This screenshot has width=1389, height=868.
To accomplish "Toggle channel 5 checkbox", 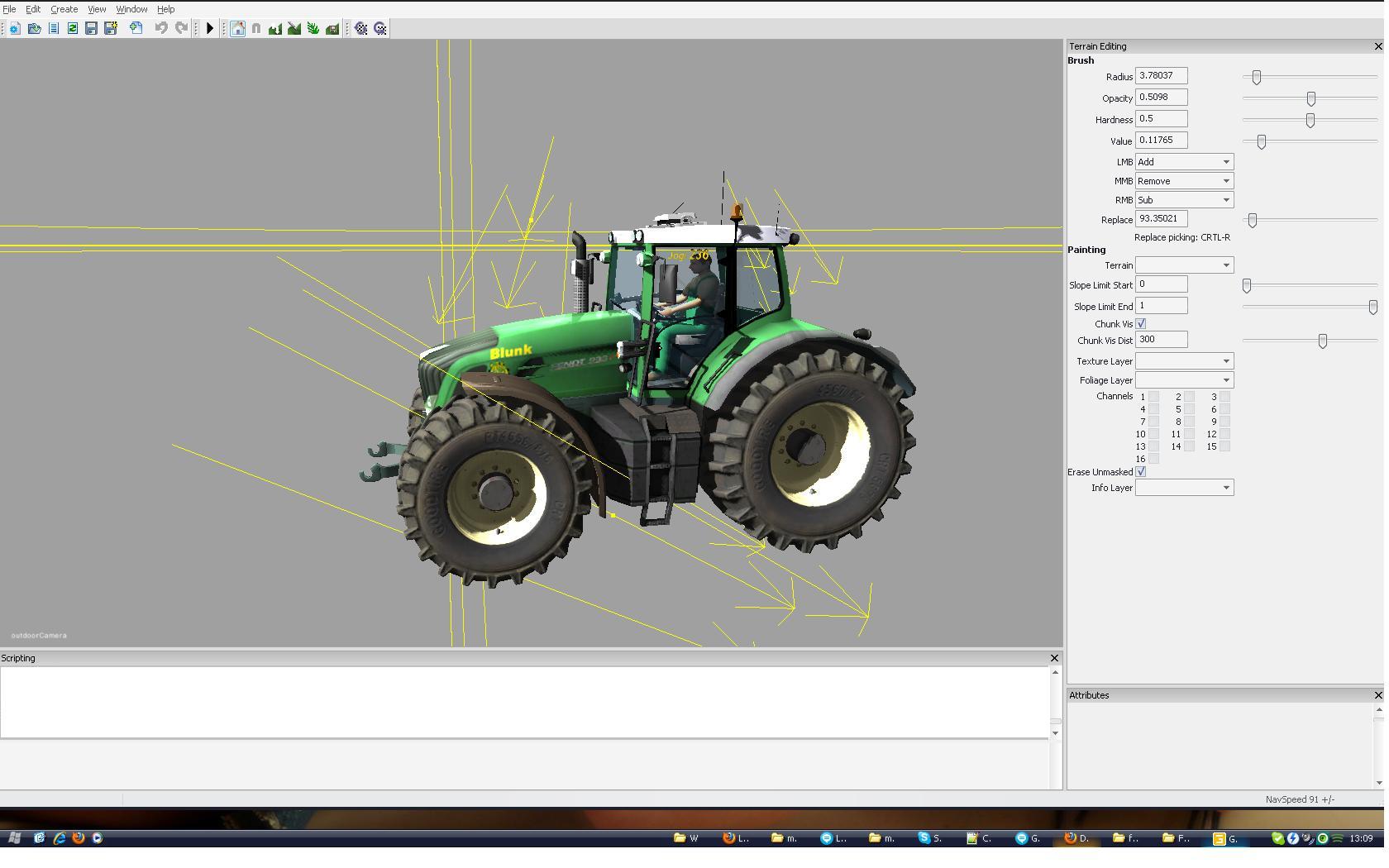I will click(x=1190, y=409).
